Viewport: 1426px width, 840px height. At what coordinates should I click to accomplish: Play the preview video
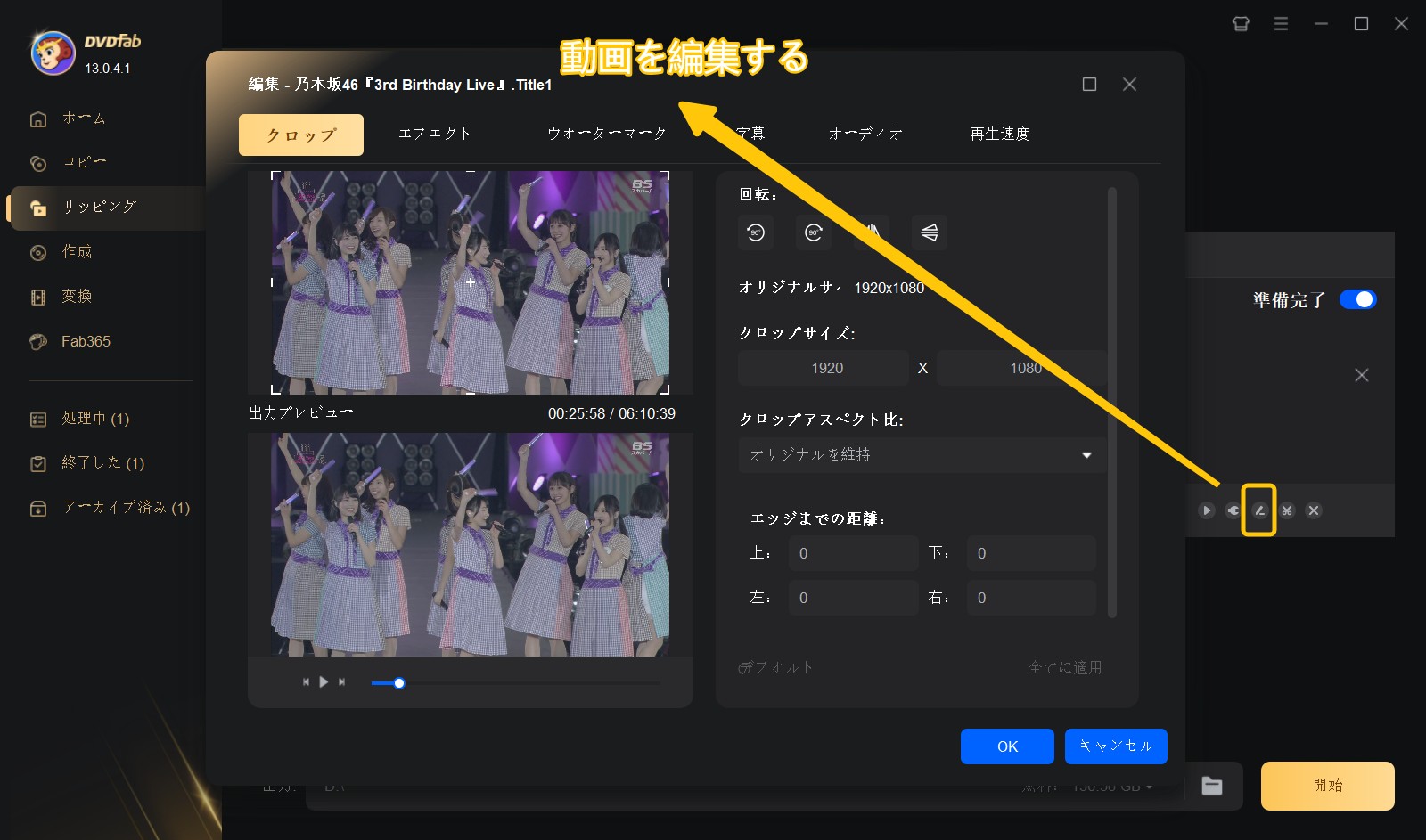324,681
